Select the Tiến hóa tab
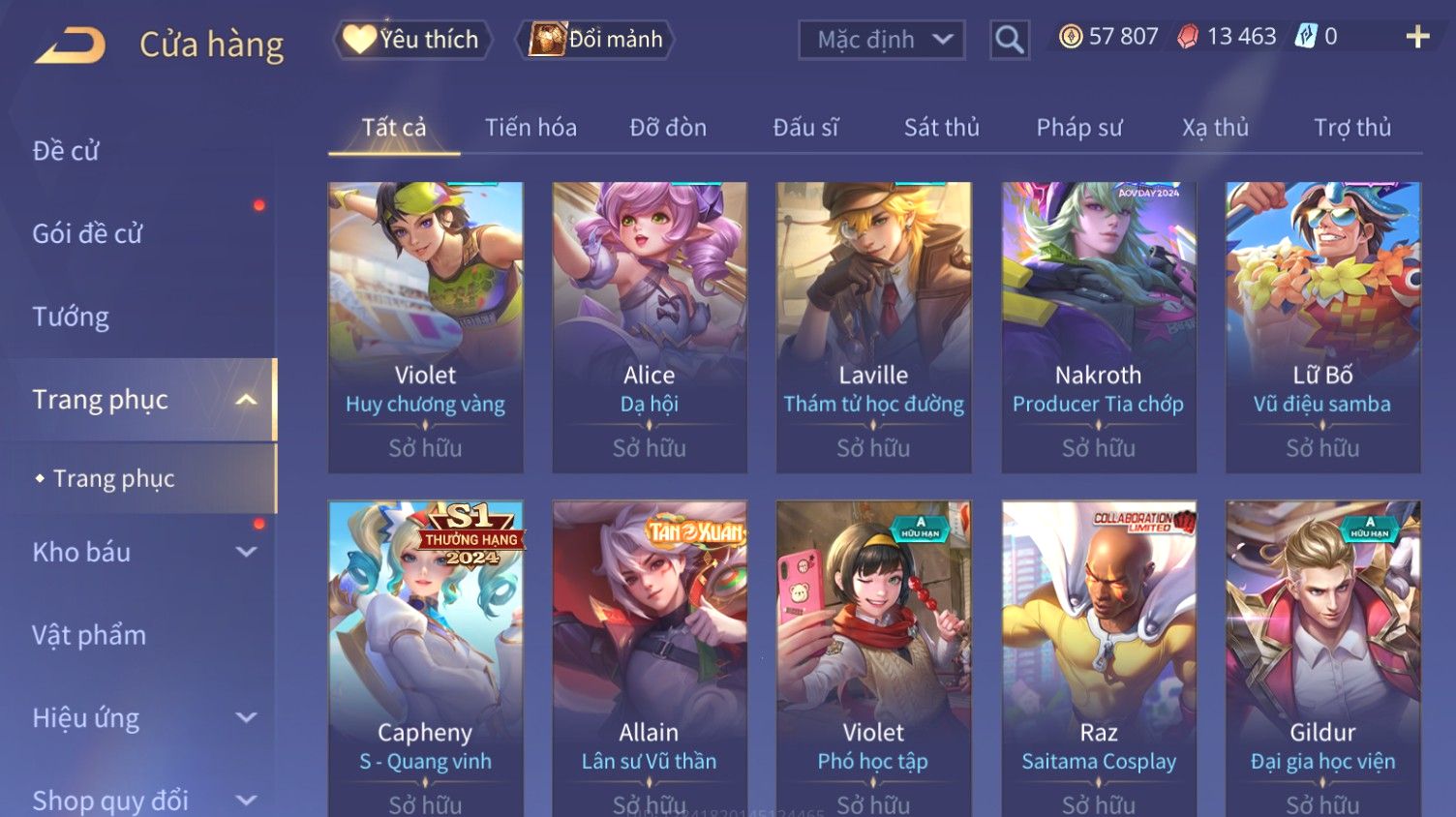Screen dimensions: 1456x817 click(531, 128)
